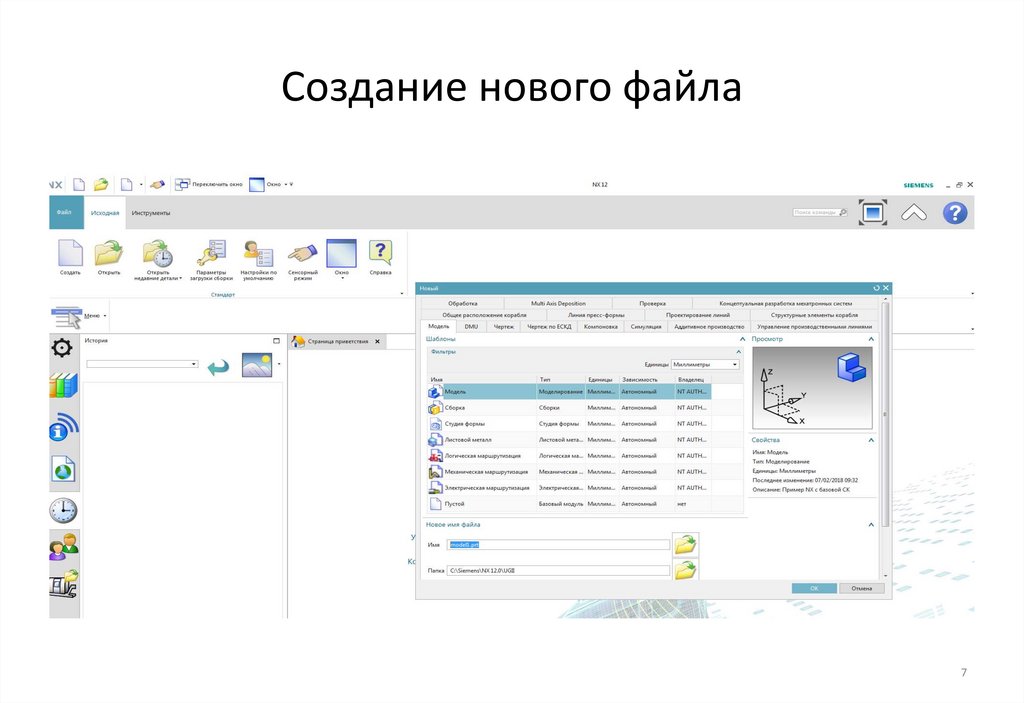The width and height of the screenshot is (1024, 703).
Task: Switch to the Чертеж tab in dialog
Action: coord(504,327)
